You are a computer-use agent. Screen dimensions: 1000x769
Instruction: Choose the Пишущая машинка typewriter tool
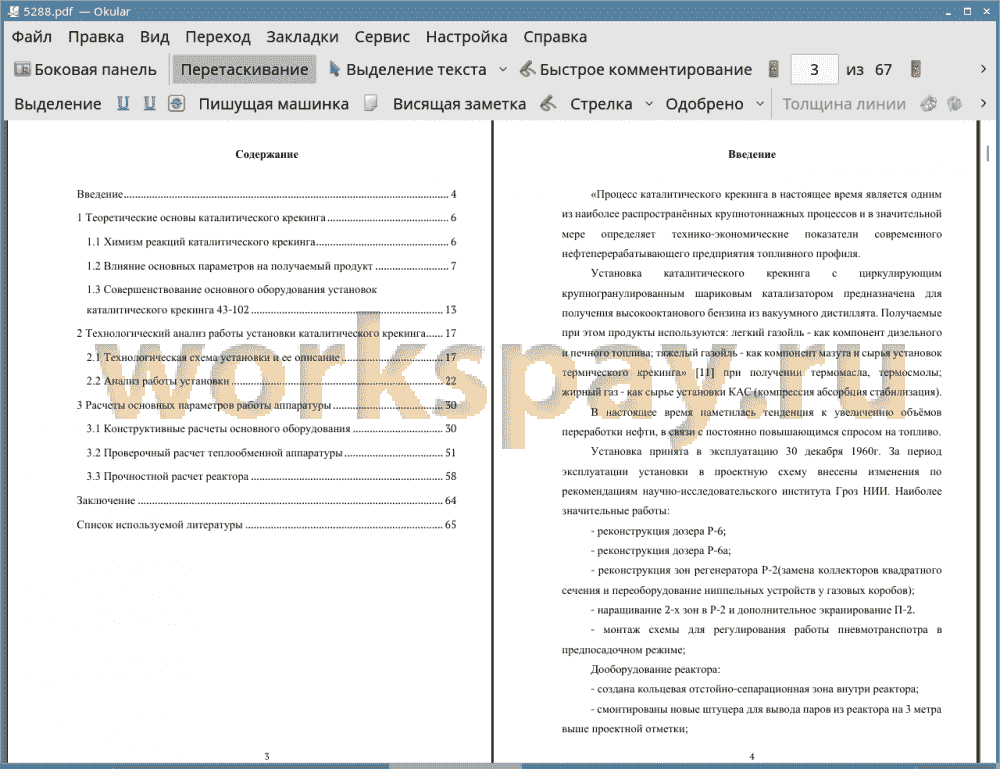[x=274, y=104]
